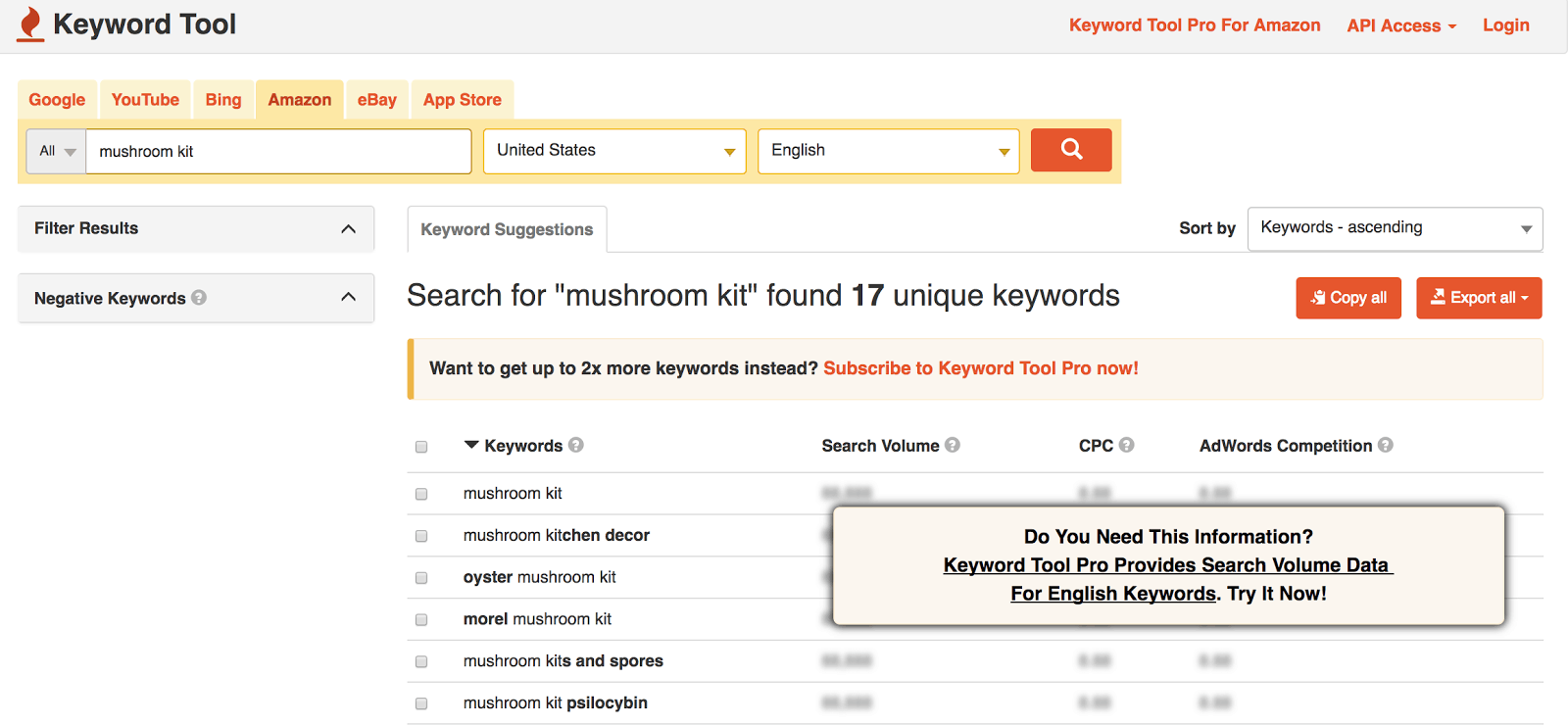The width and height of the screenshot is (1568, 726).
Task: Select the Keyword Suggestions tab
Action: [507, 229]
